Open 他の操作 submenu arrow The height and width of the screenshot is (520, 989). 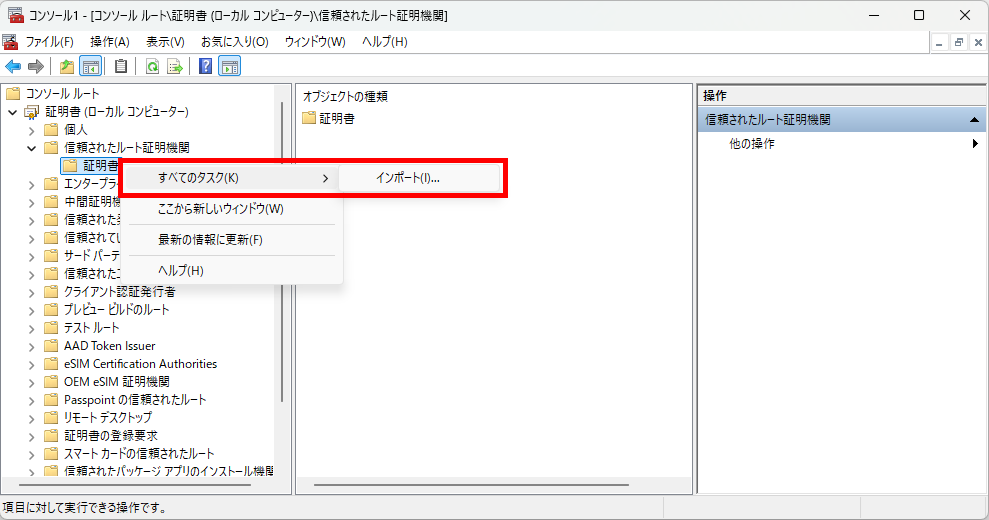975,143
